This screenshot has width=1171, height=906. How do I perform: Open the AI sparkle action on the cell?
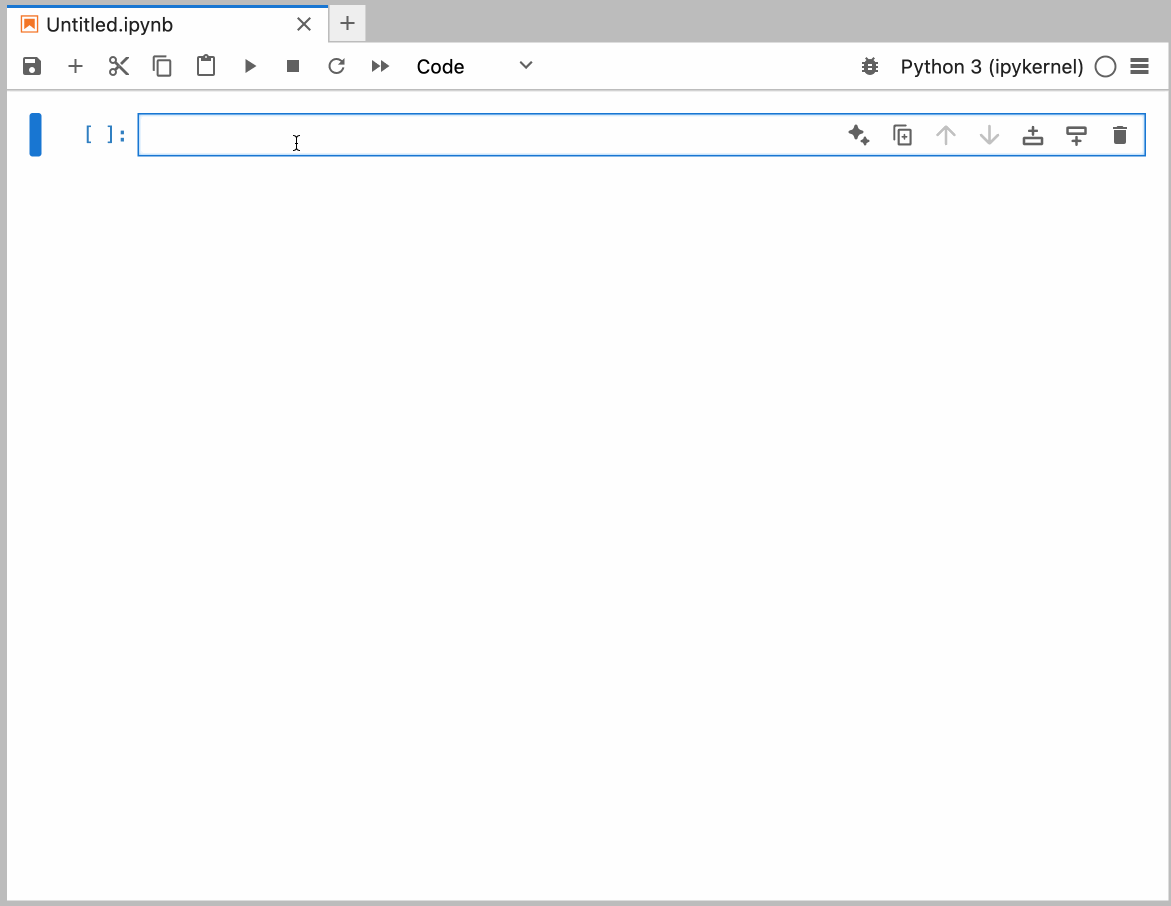(858, 134)
